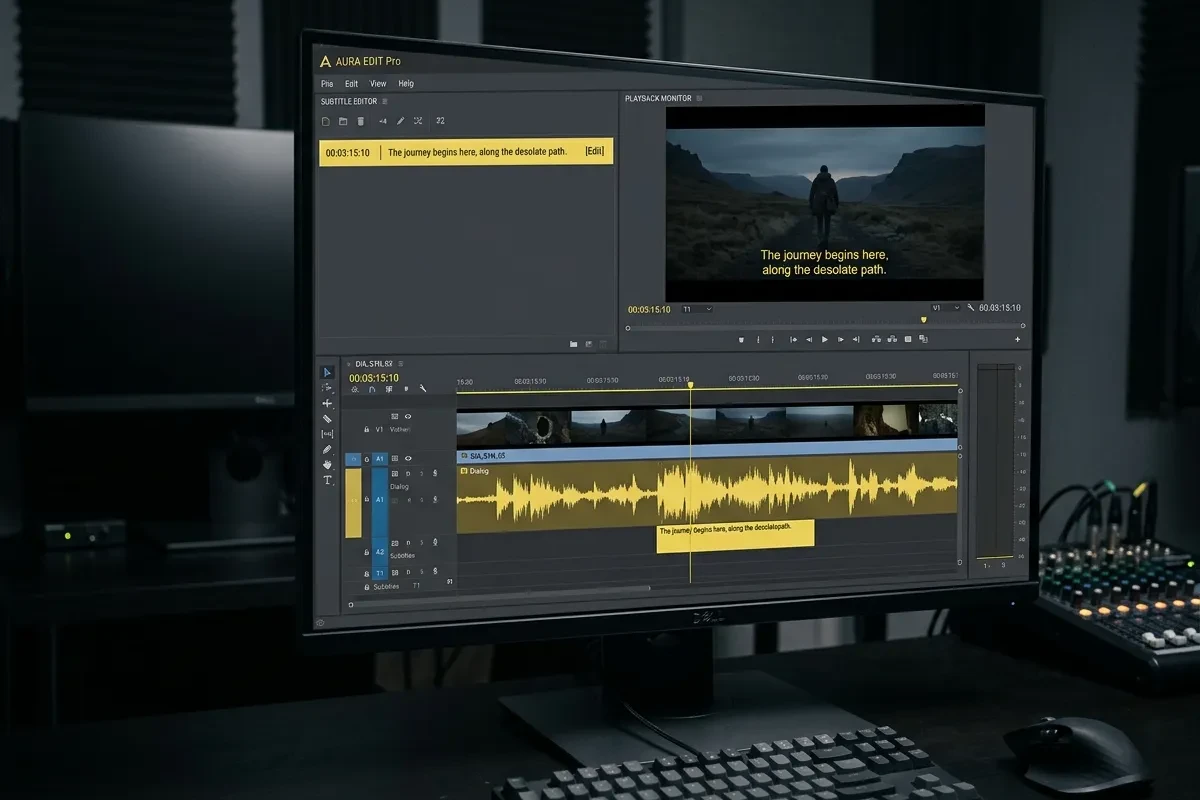Click the wrench settings icon in playback monitor
Screen dimensions: 1200x800
970,307
